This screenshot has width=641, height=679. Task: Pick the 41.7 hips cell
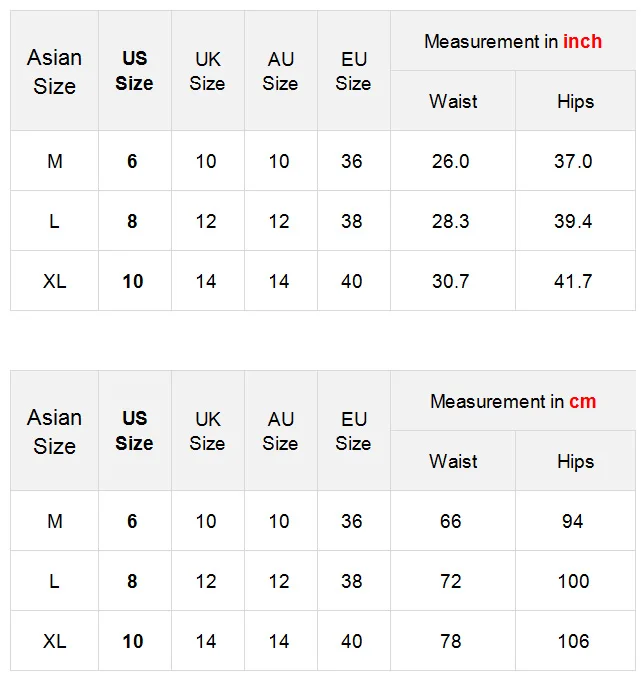574,281
